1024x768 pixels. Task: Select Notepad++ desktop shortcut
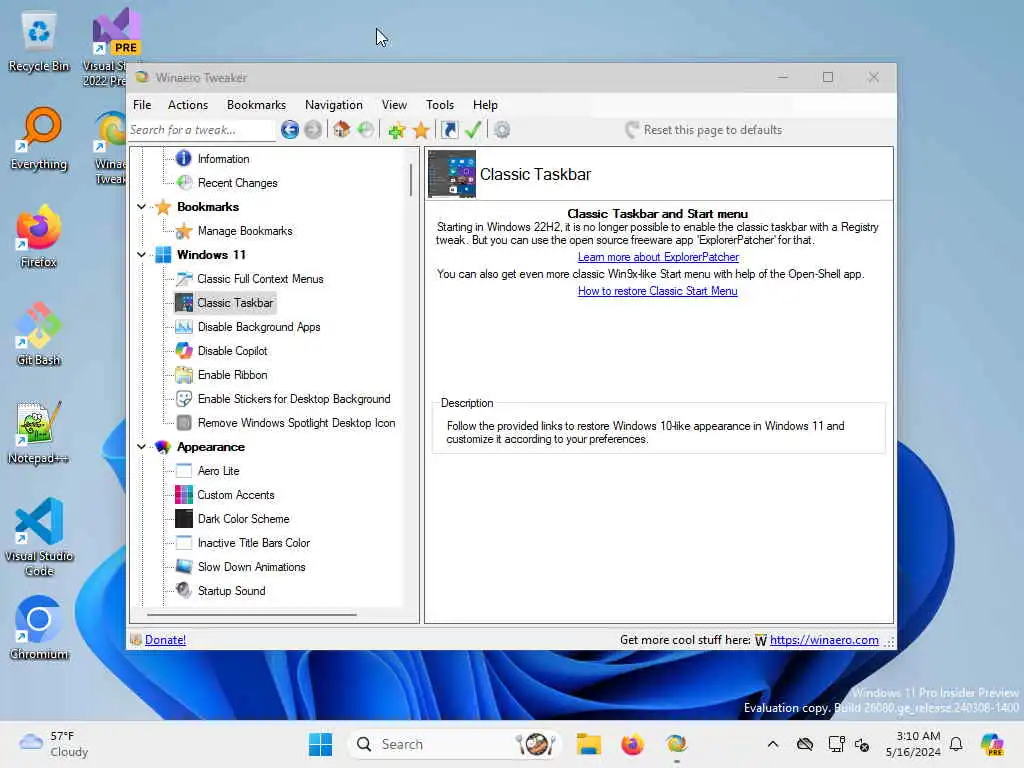[x=39, y=432]
